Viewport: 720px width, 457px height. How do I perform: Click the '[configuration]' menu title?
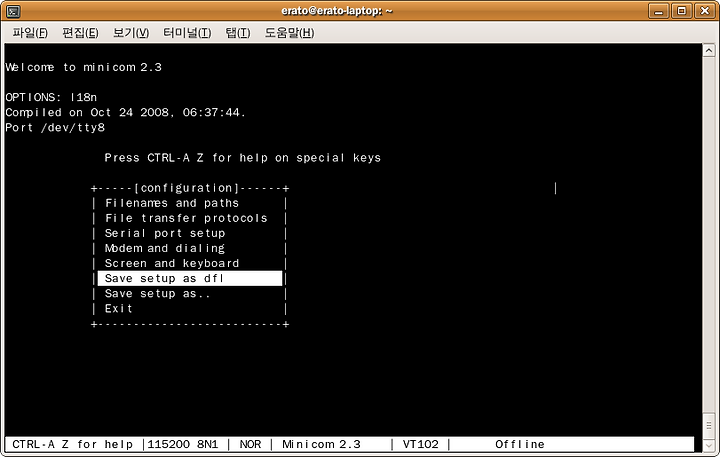coord(187,188)
